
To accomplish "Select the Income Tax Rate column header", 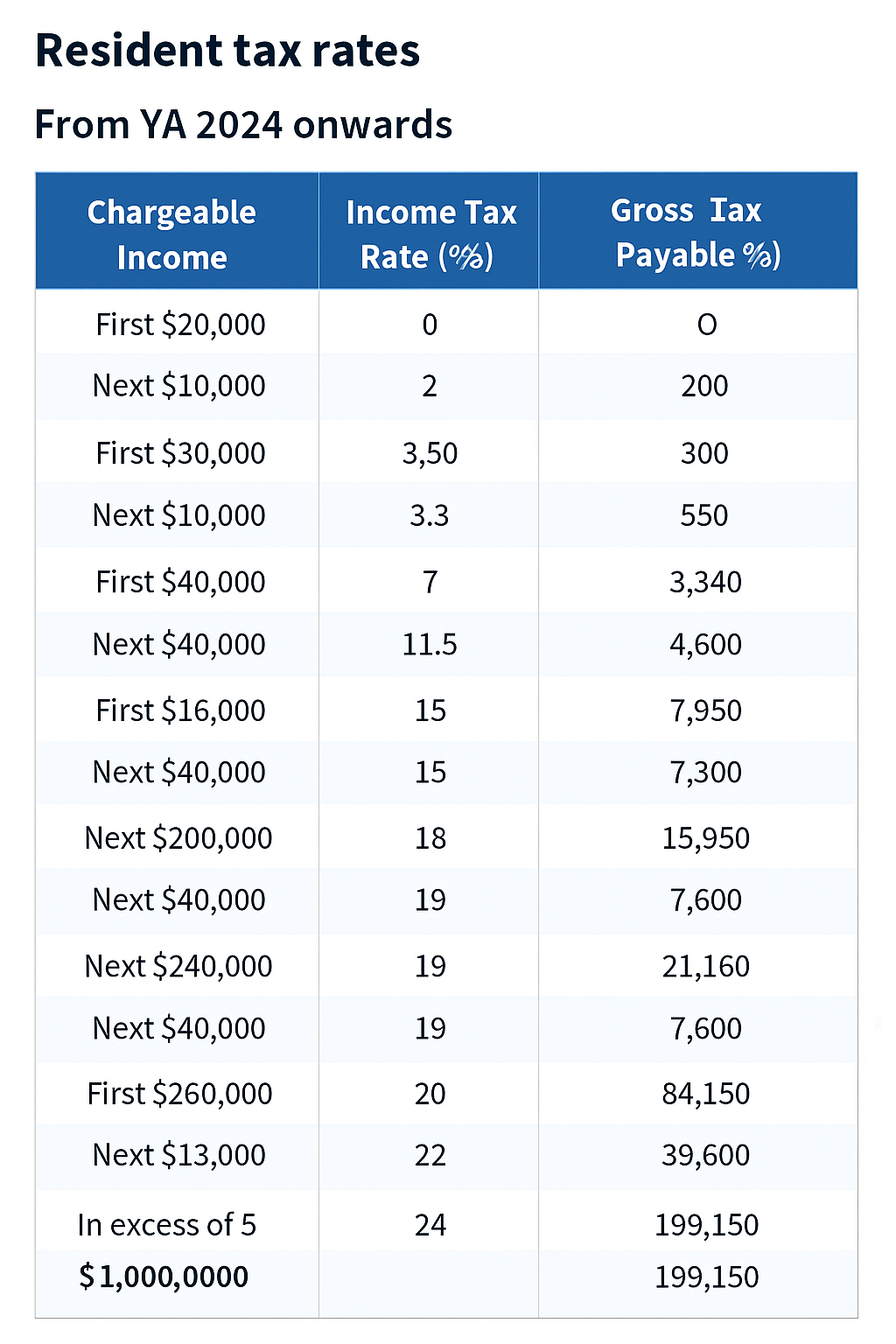I will (430, 234).
